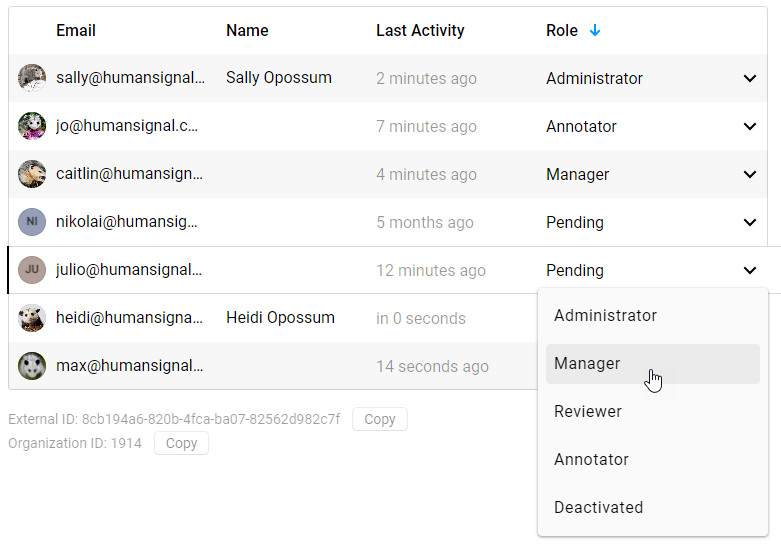Select Deactivated in the role menu

(598, 508)
